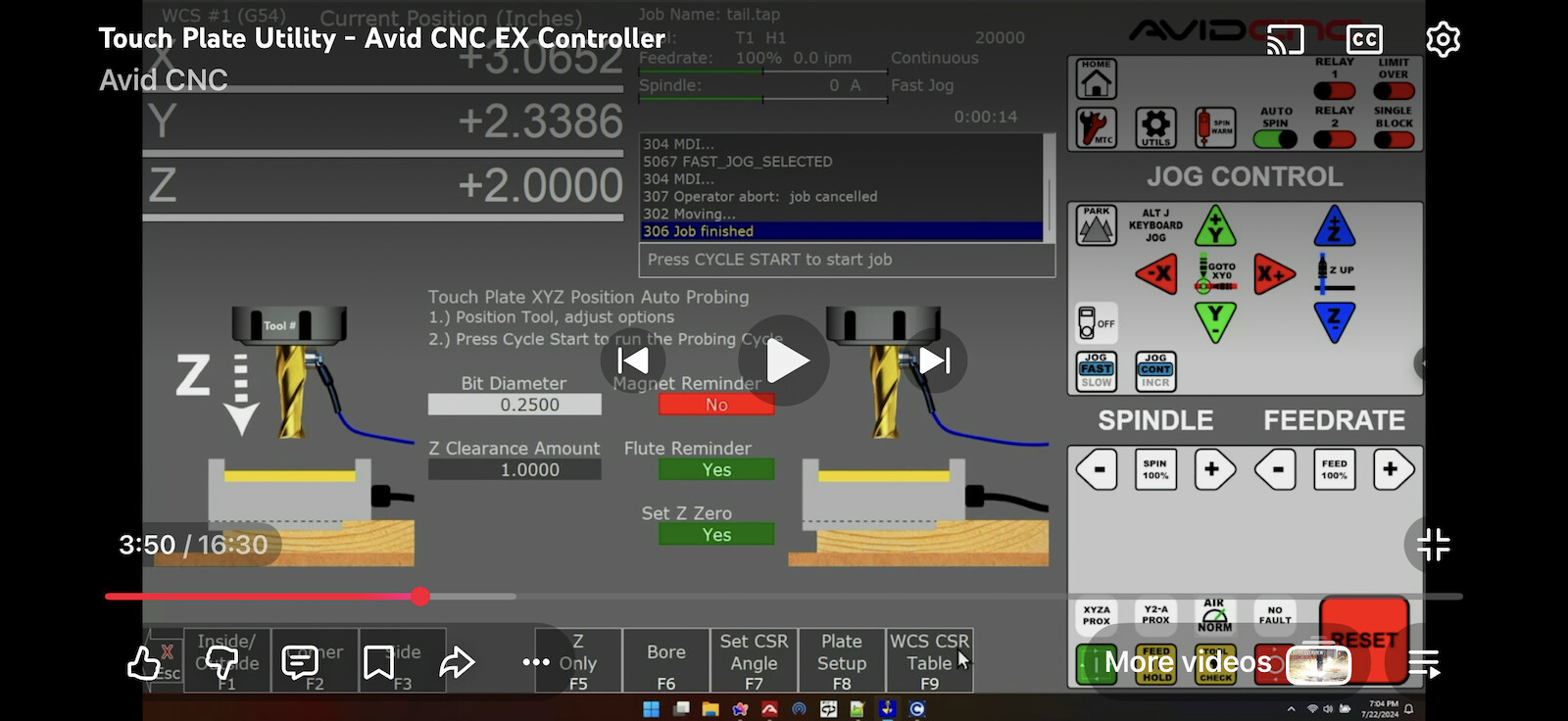The width and height of the screenshot is (1568, 721).
Task: Start the Spin Warm routine
Action: (1215, 127)
